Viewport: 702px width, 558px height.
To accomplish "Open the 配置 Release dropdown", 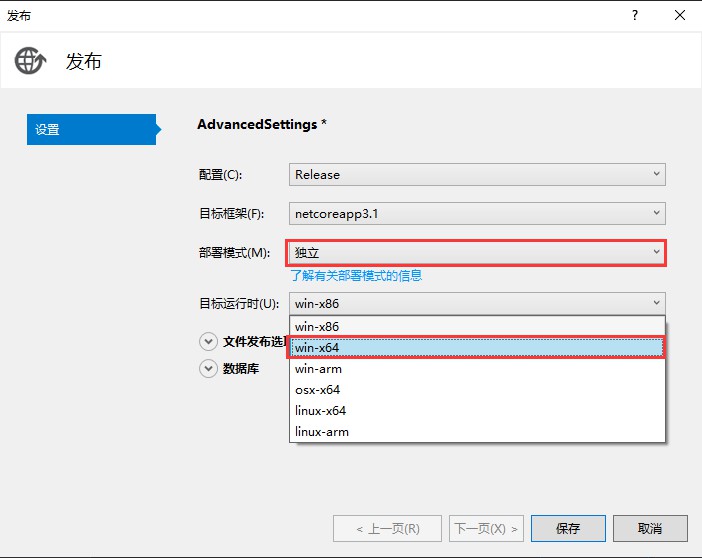I will [x=477, y=175].
